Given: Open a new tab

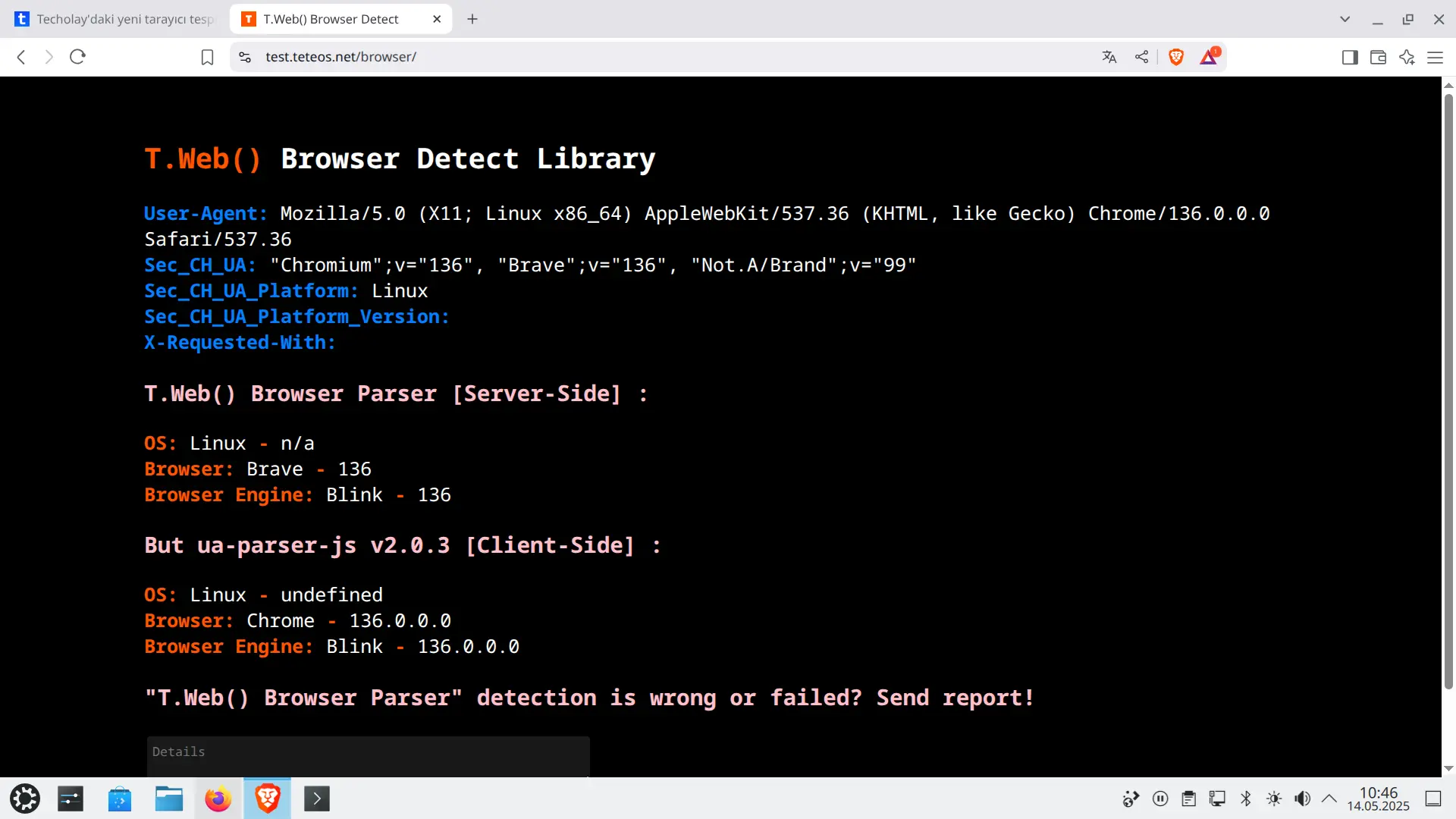Looking at the screenshot, I should coord(472,19).
